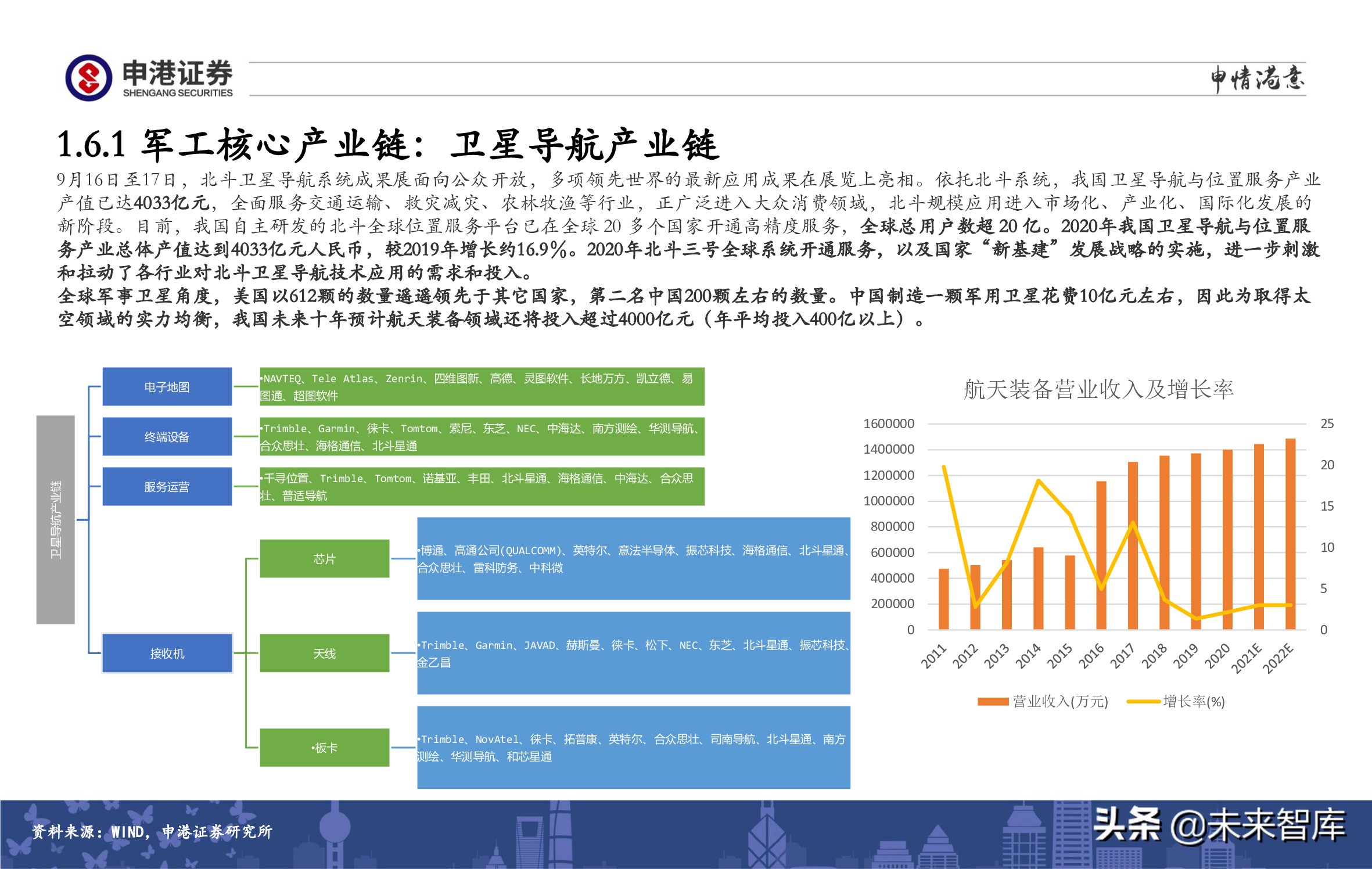Click the Trimble, NovAtel board vendors box
The image size is (1372, 869).
(x=634, y=748)
